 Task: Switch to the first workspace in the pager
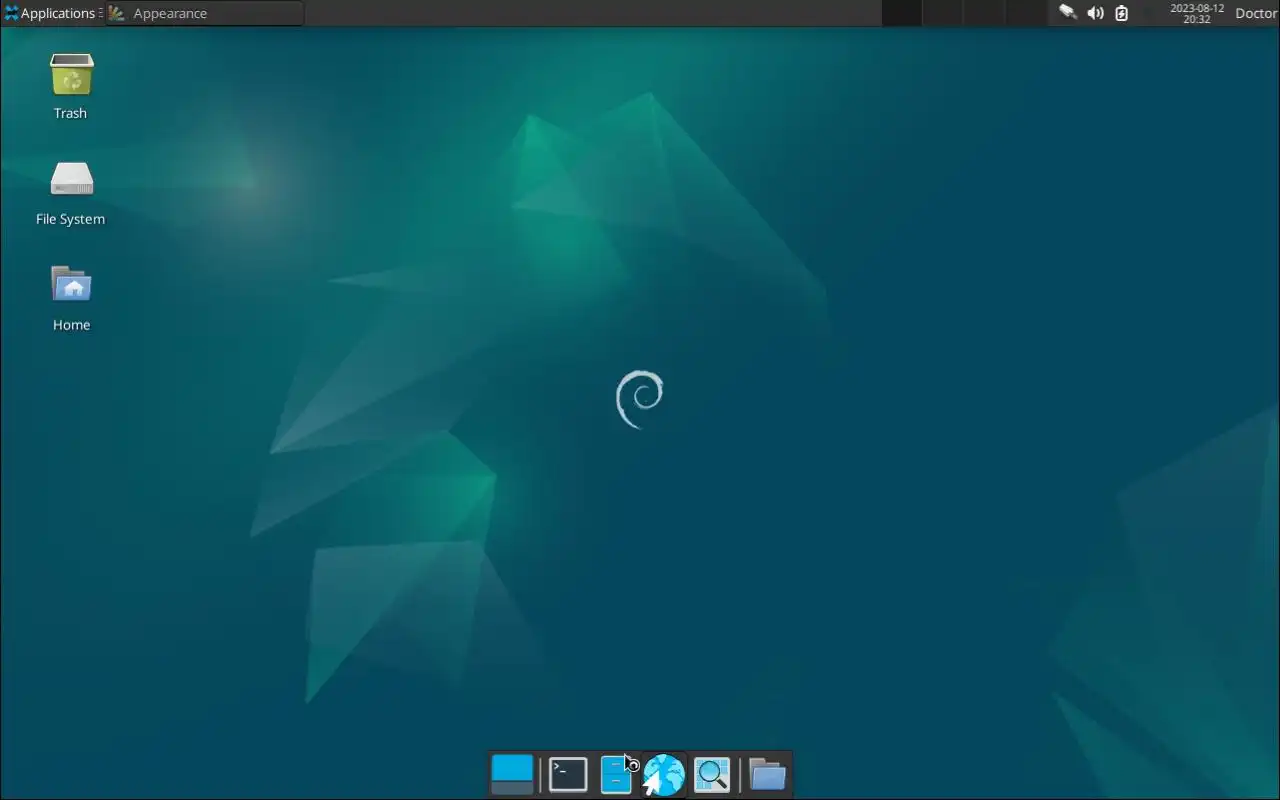click(902, 13)
